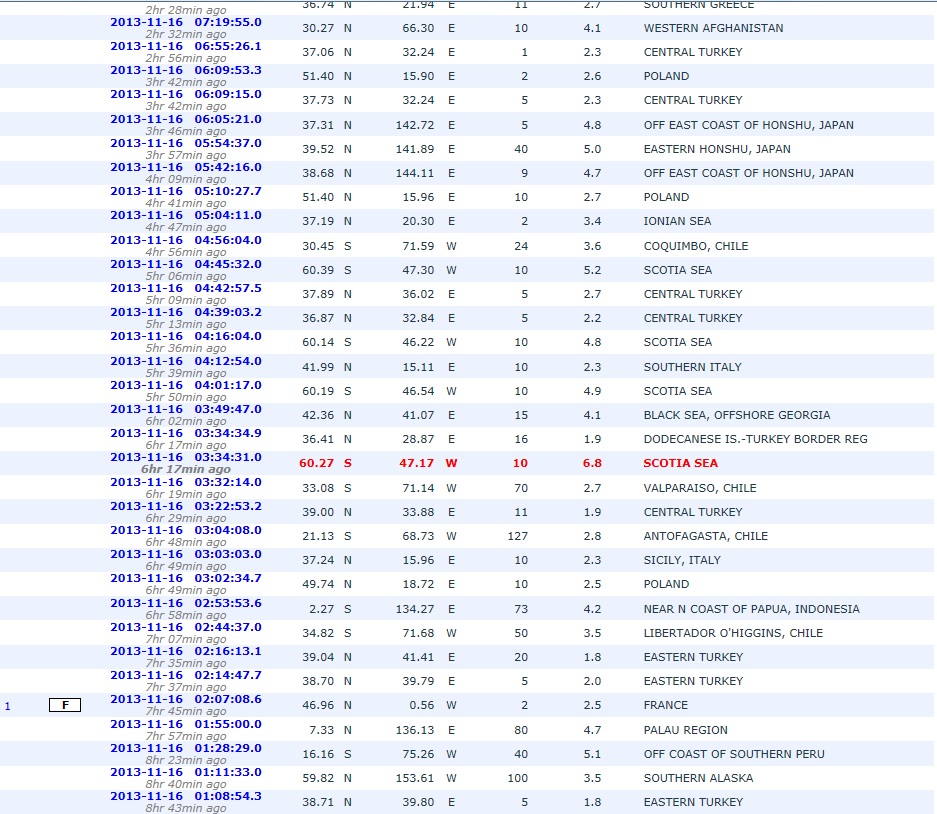
Task: Open earthquake 2013-11-16 06:09:53.3 Poland
Action: [186, 70]
